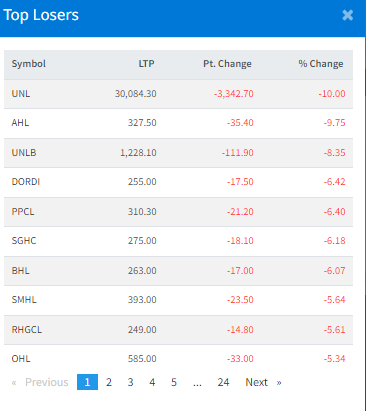Click the Previous page link
Image resolution: width=366 pixels, height=411 pixels.
[x=40, y=382]
